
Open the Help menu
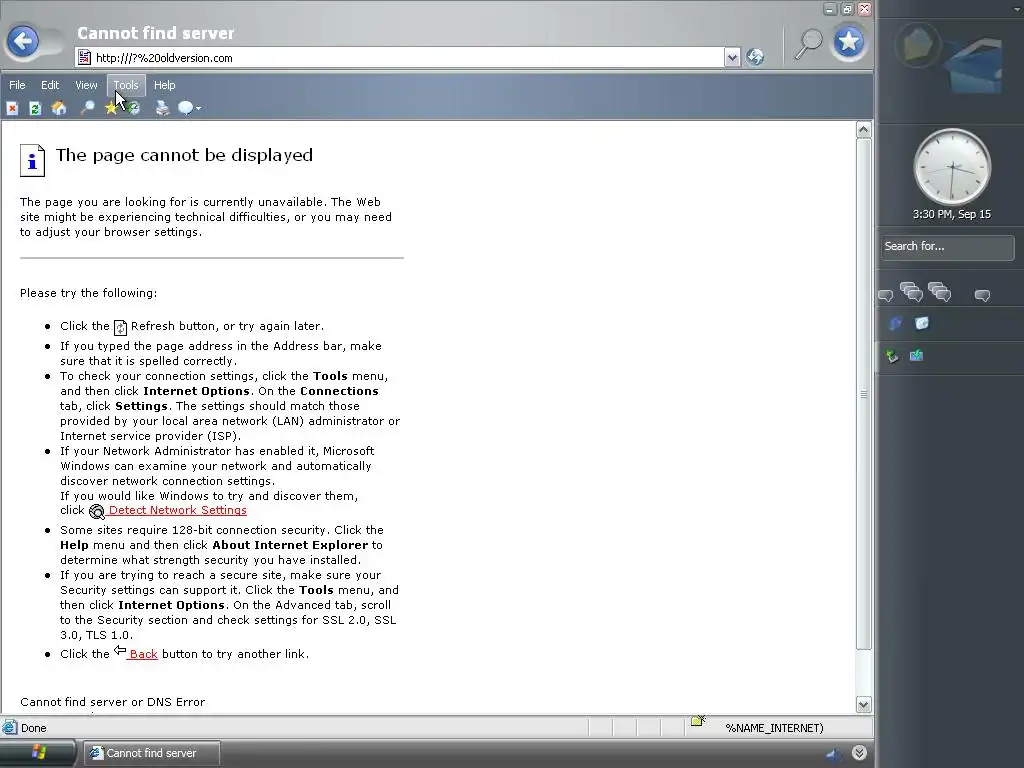tap(165, 85)
